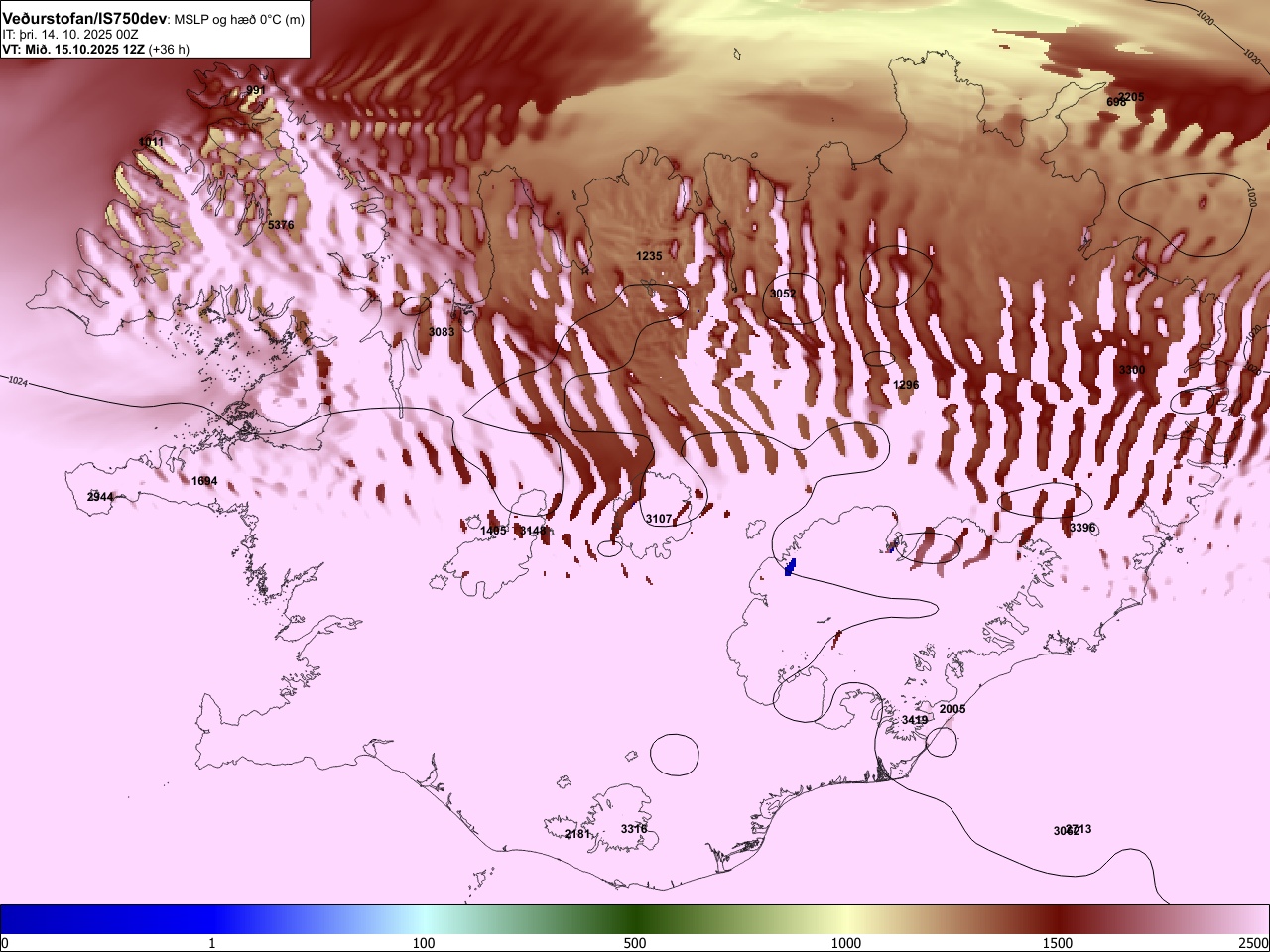The width and height of the screenshot is (1270, 952).
Task: Select the map value "1235"
Action: [x=649, y=256]
